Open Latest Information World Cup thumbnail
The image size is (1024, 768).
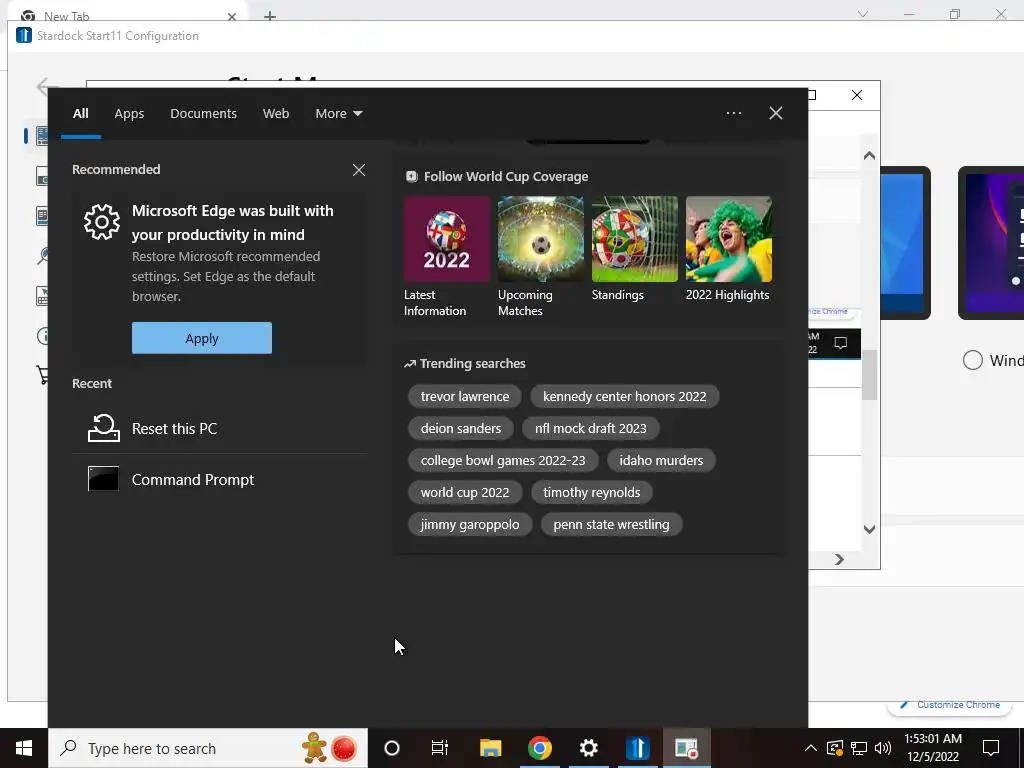[x=447, y=239]
